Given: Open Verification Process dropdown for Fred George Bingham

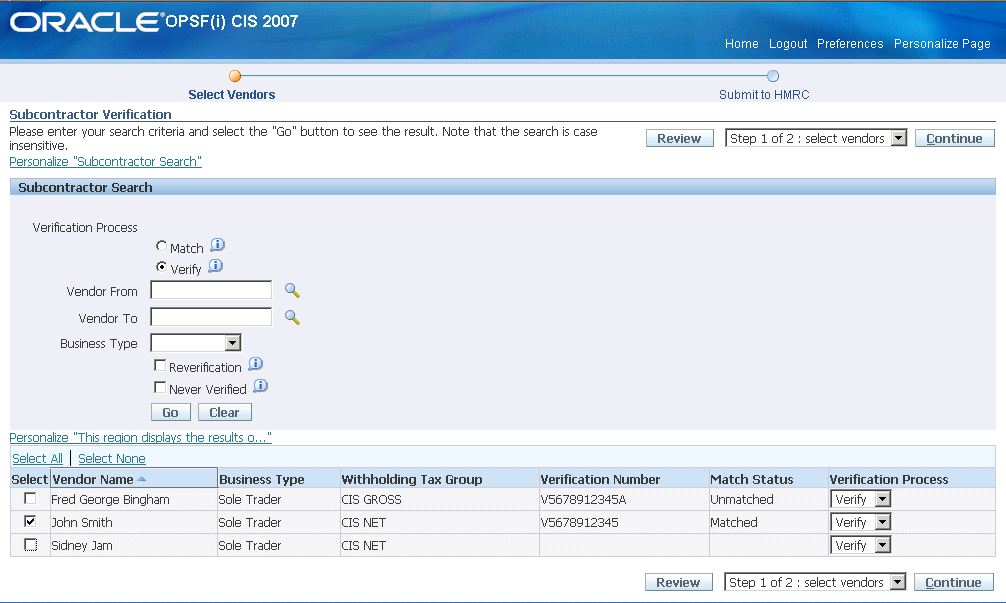Looking at the screenshot, I should (x=860, y=499).
